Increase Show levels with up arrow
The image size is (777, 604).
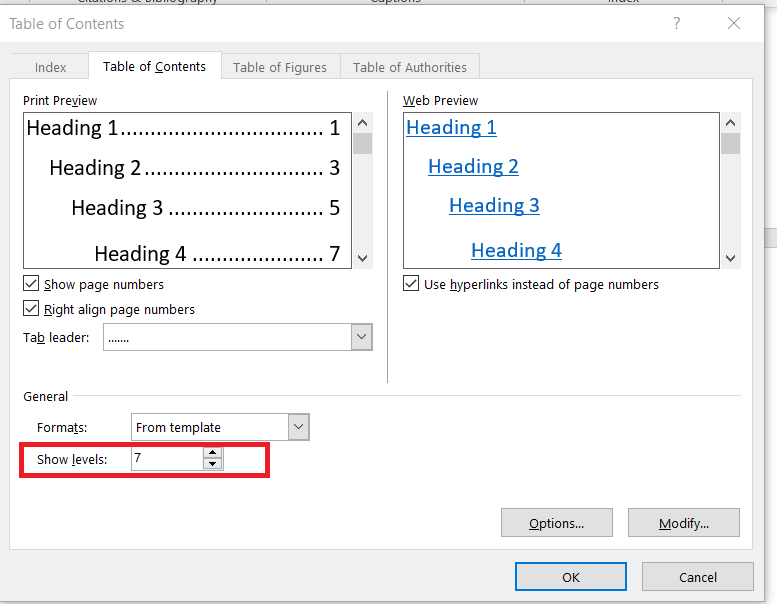click(213, 452)
